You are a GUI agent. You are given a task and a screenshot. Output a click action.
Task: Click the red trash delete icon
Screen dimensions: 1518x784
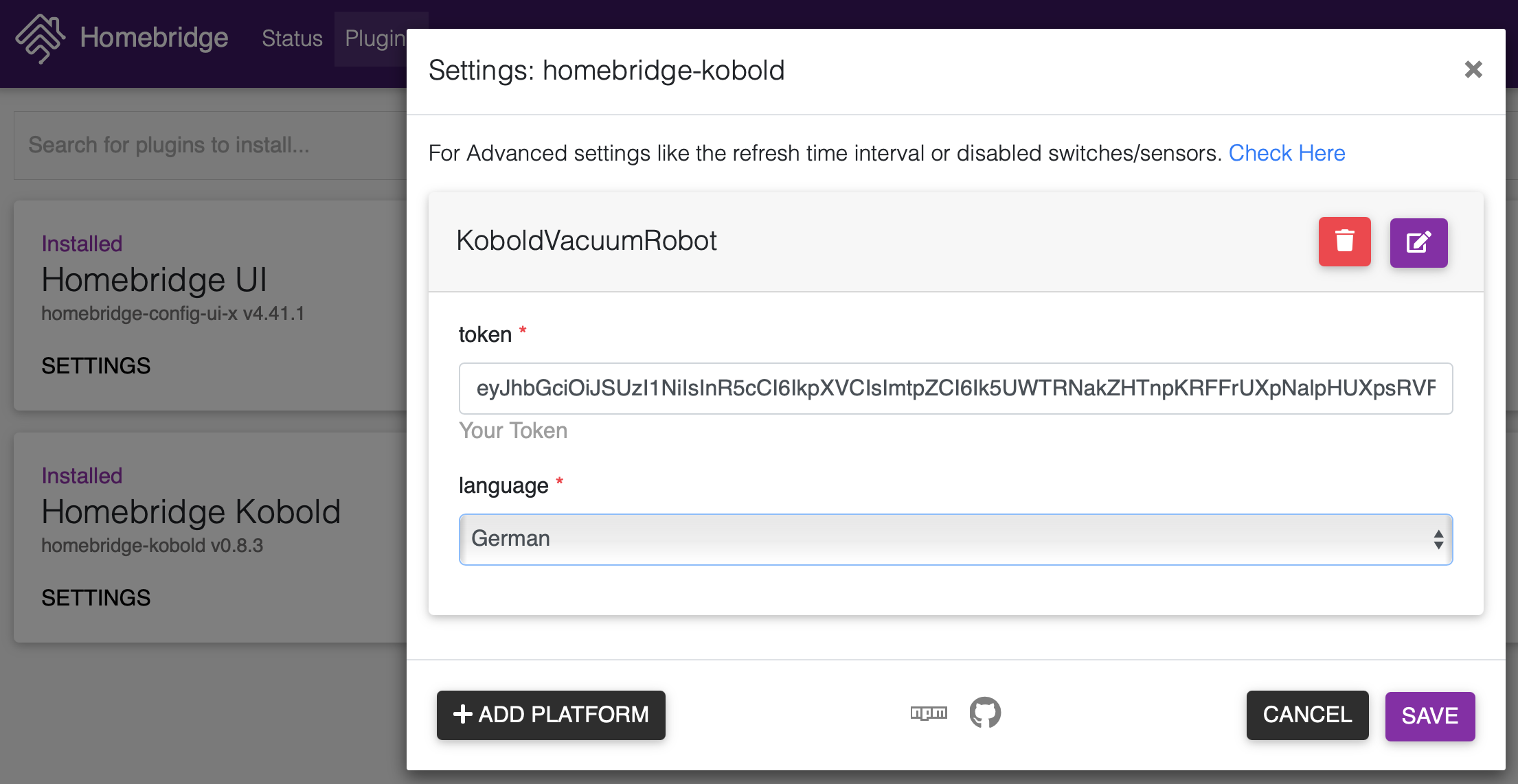coord(1344,242)
